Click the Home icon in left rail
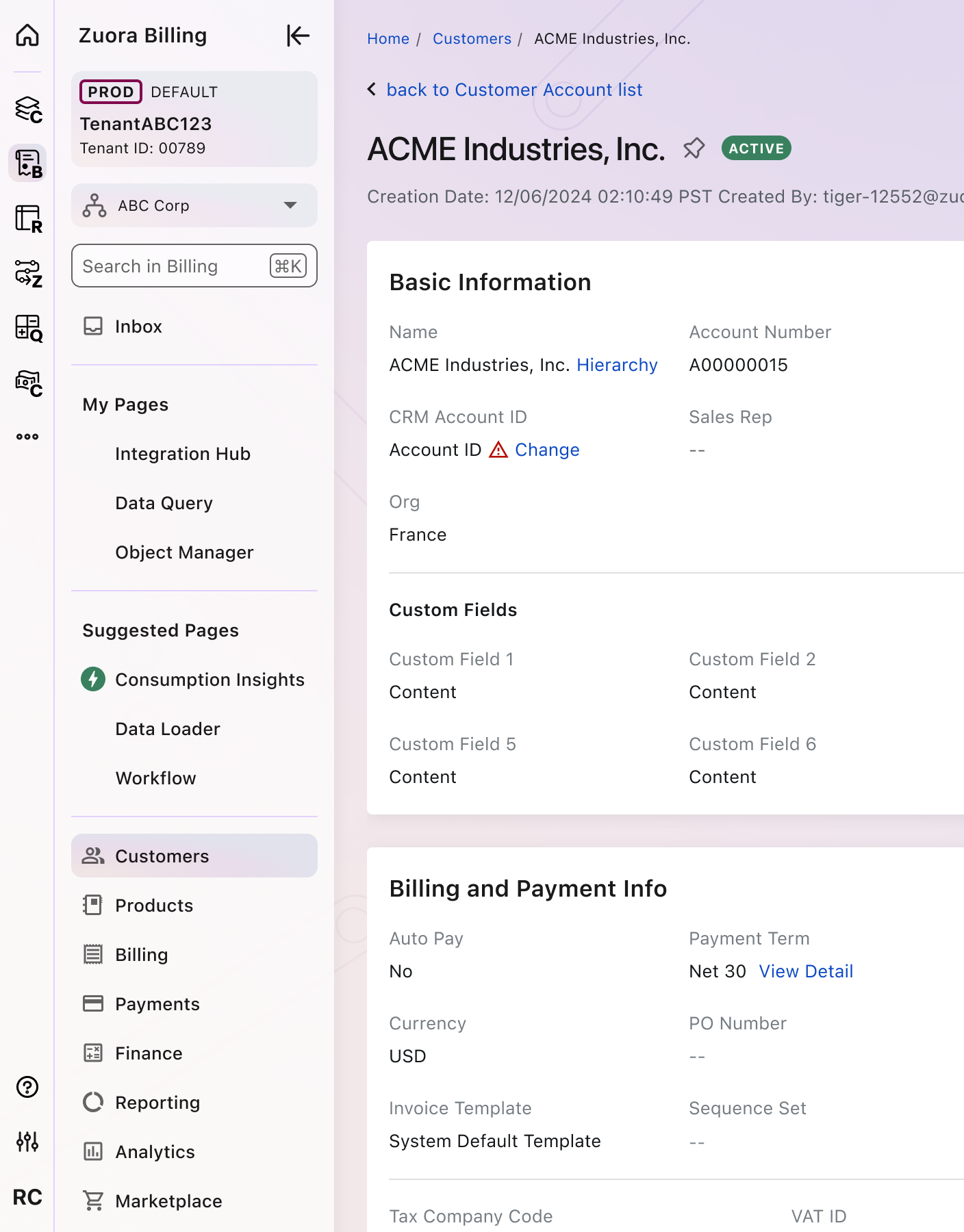 click(27, 35)
